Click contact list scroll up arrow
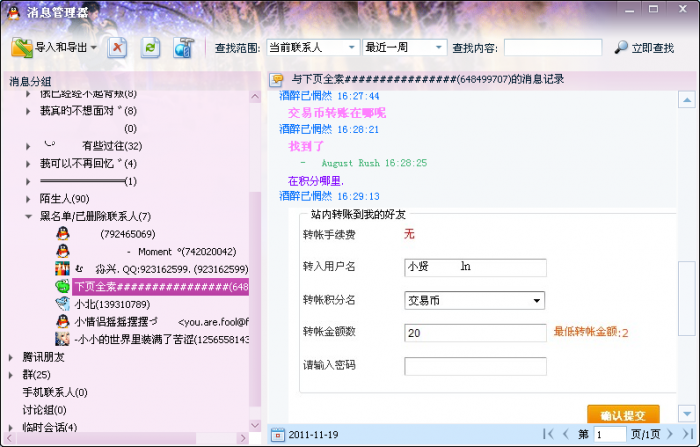 (255, 96)
